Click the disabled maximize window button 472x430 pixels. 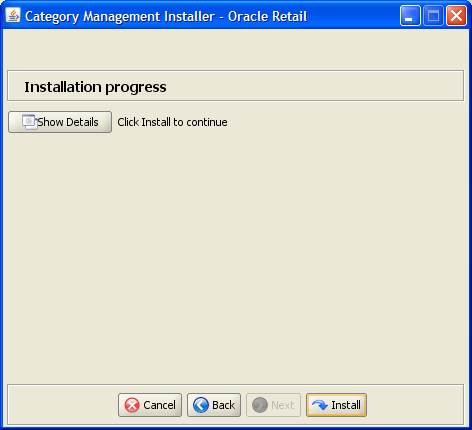(433, 16)
